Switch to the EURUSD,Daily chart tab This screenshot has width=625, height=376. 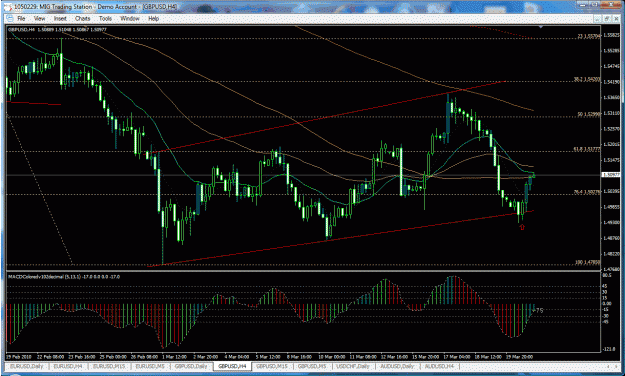26,366
